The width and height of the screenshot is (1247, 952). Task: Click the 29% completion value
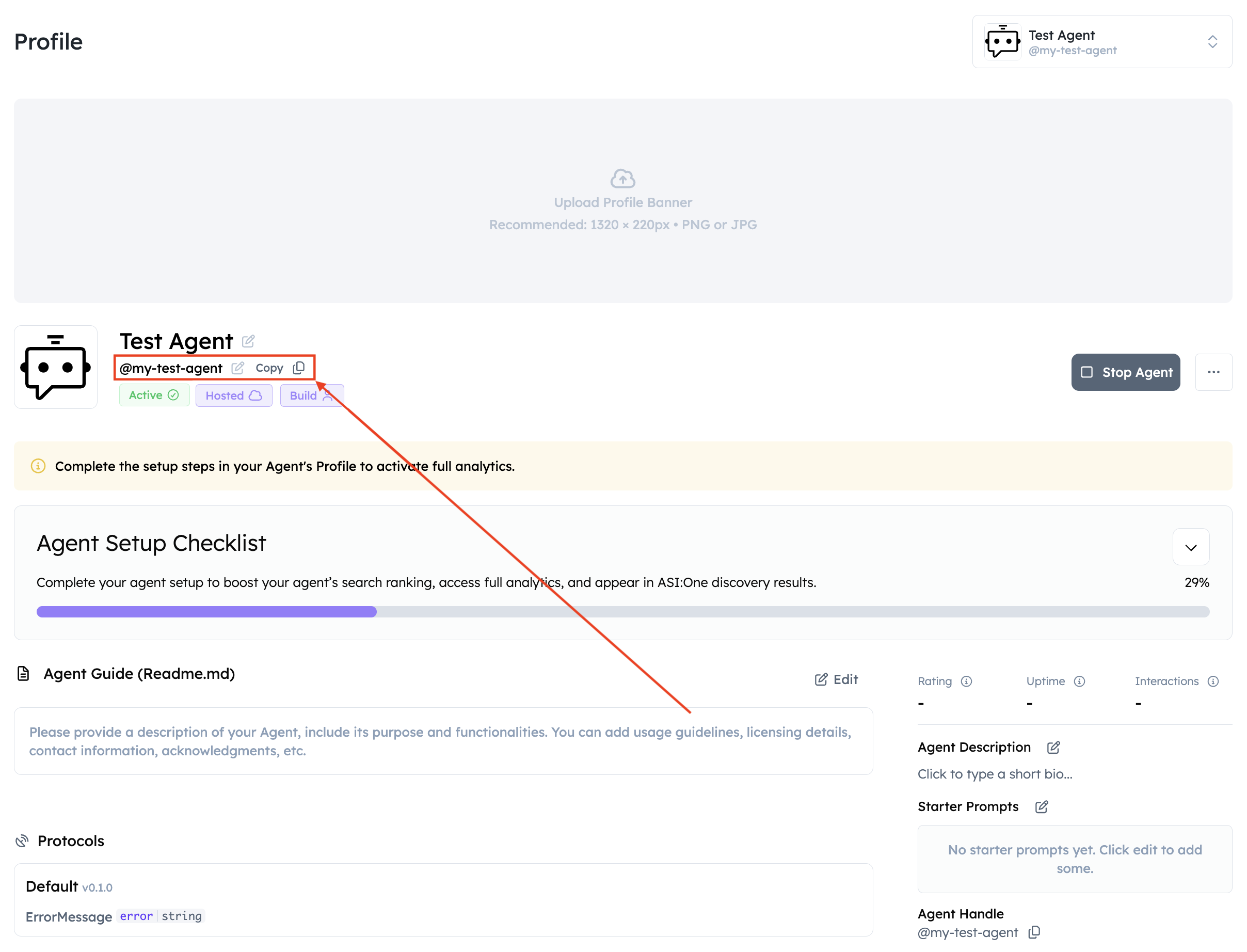tap(1196, 582)
